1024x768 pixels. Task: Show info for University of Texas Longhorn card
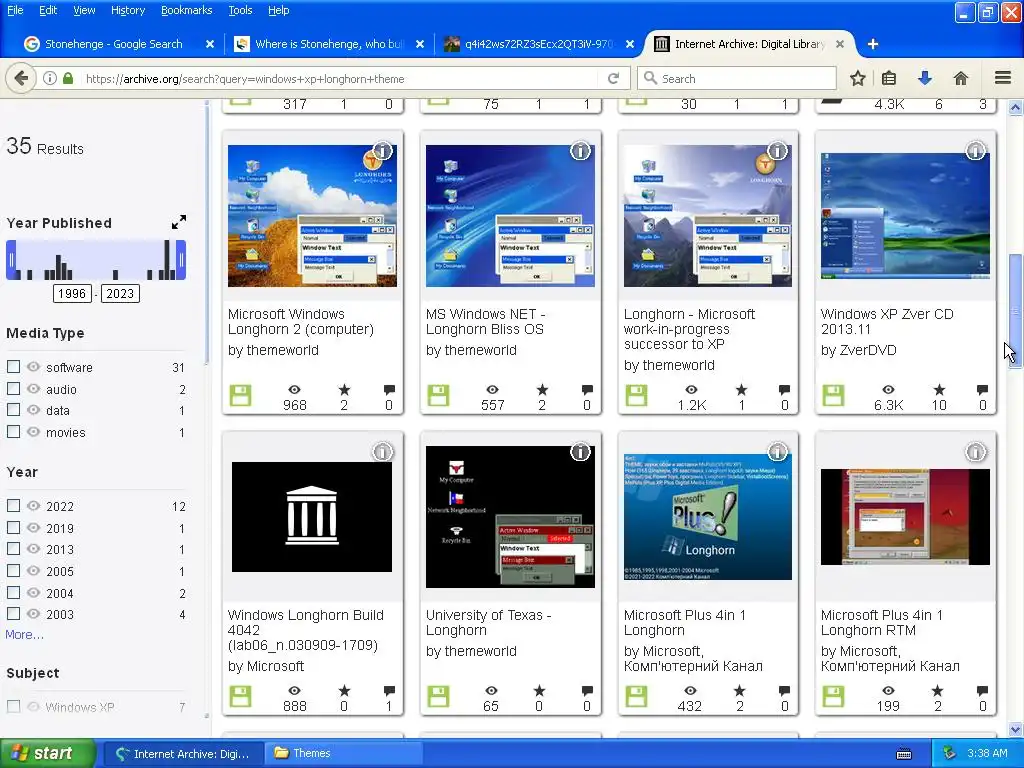(x=580, y=451)
